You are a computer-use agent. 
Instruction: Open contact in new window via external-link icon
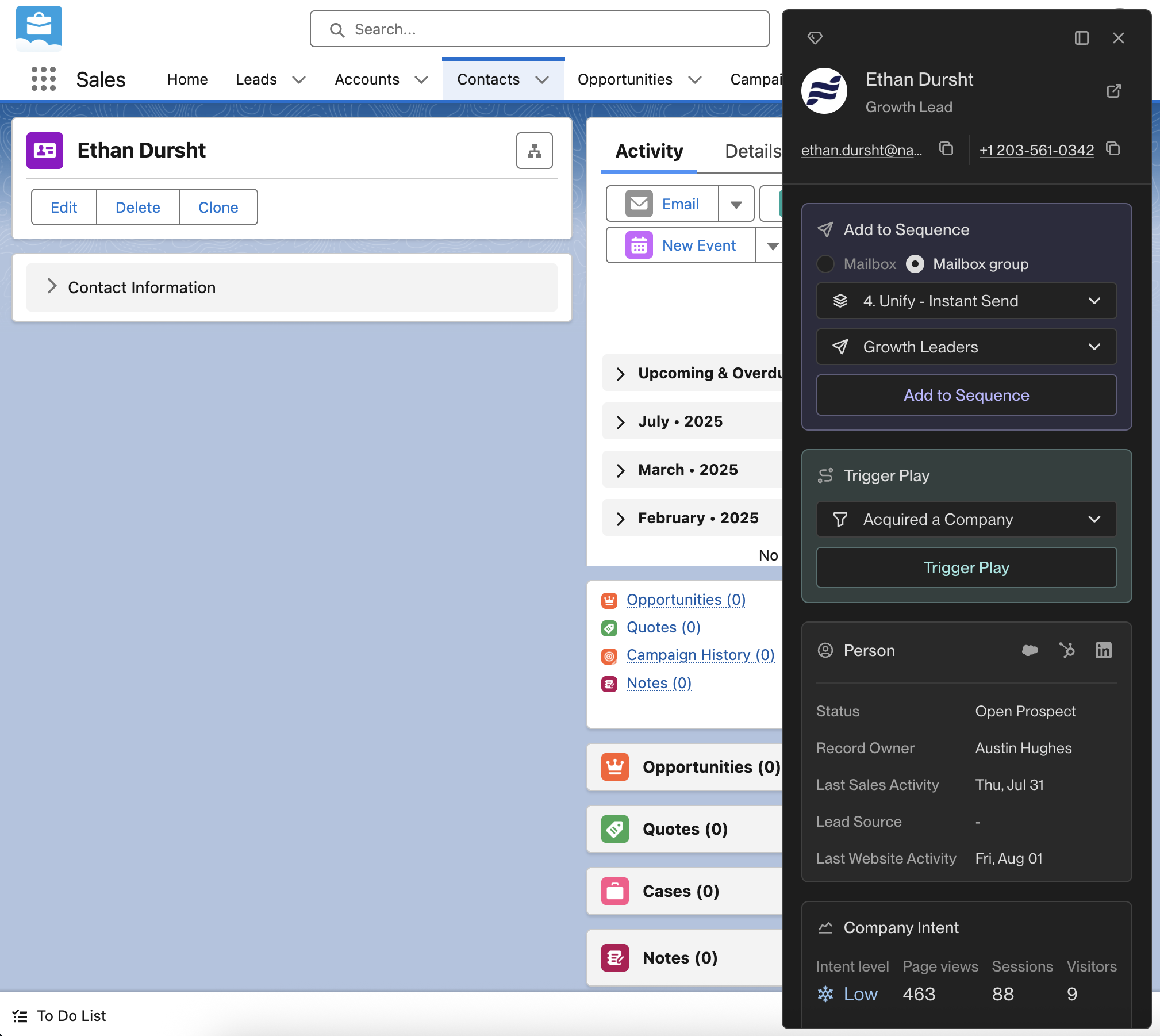[1113, 91]
